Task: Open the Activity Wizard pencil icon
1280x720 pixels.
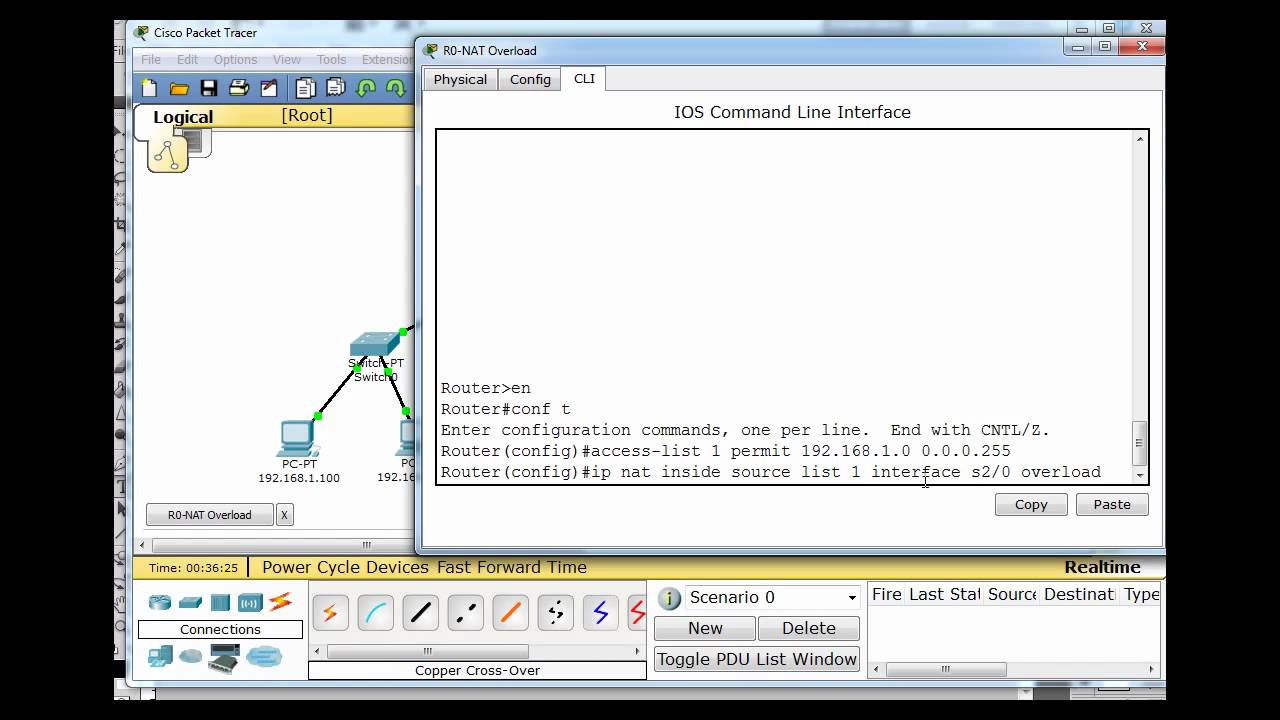Action: pos(269,88)
